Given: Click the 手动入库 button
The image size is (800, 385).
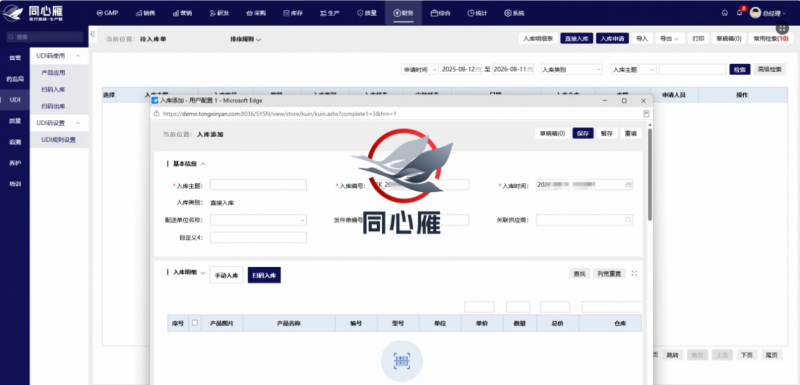Looking at the screenshot, I should [x=226, y=275].
